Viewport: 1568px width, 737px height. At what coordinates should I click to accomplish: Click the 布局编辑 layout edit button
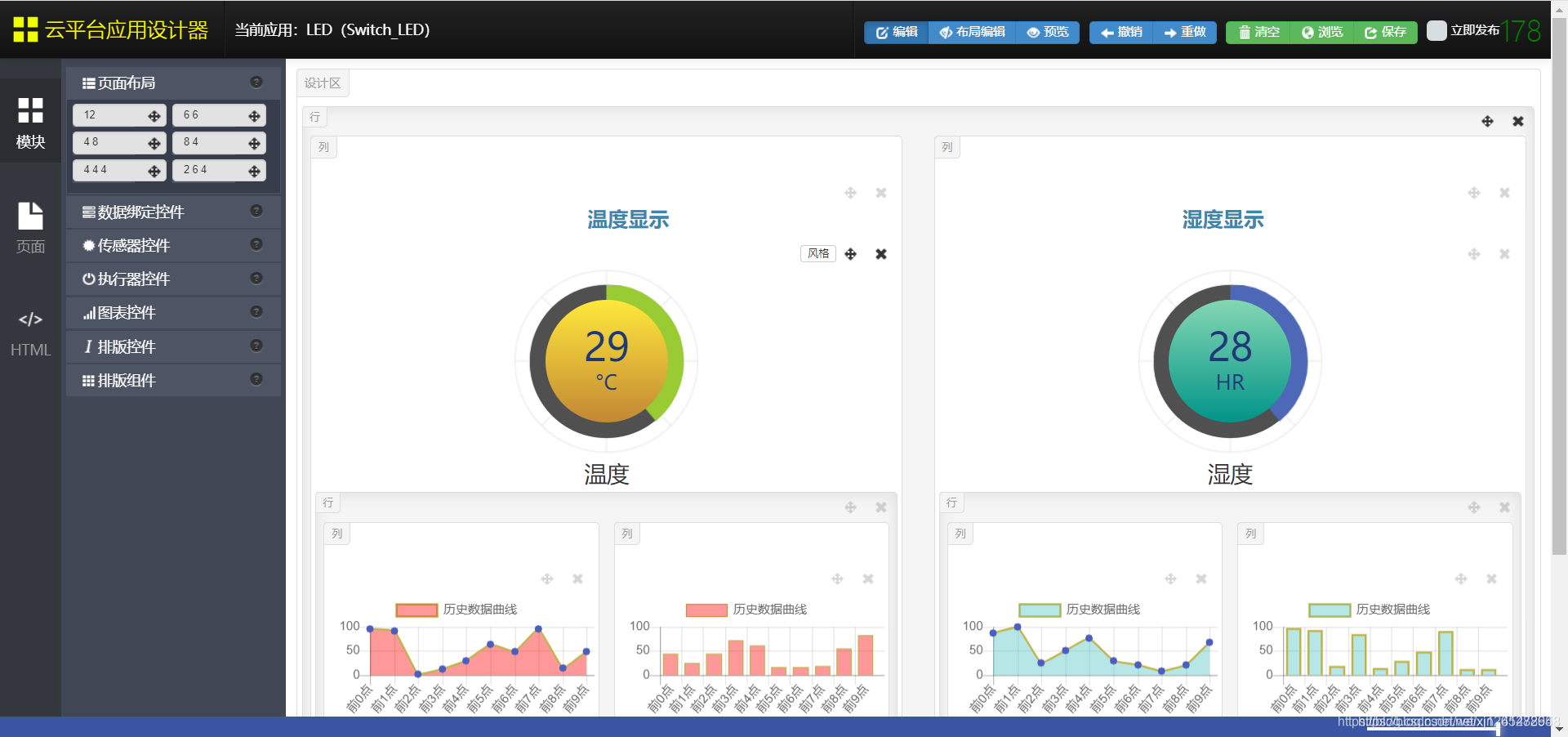pyautogui.click(x=972, y=32)
